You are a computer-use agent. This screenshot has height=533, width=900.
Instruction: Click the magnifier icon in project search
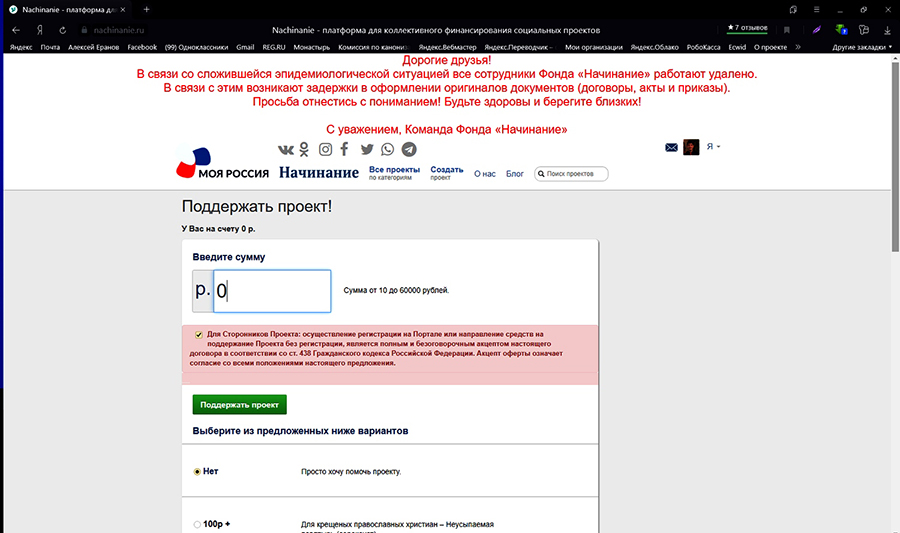coord(541,174)
